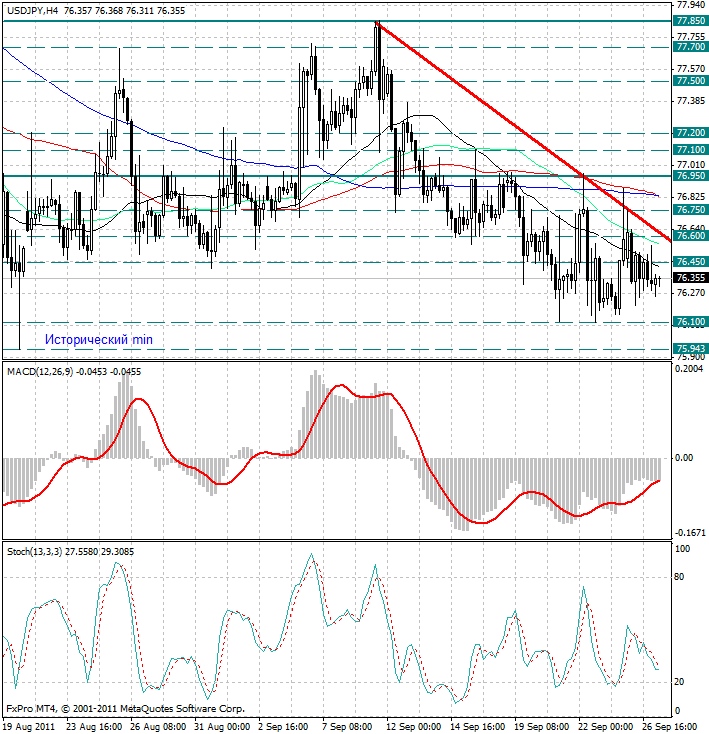Select the 76.100 price level label
709x734 pixels.
pos(690,322)
